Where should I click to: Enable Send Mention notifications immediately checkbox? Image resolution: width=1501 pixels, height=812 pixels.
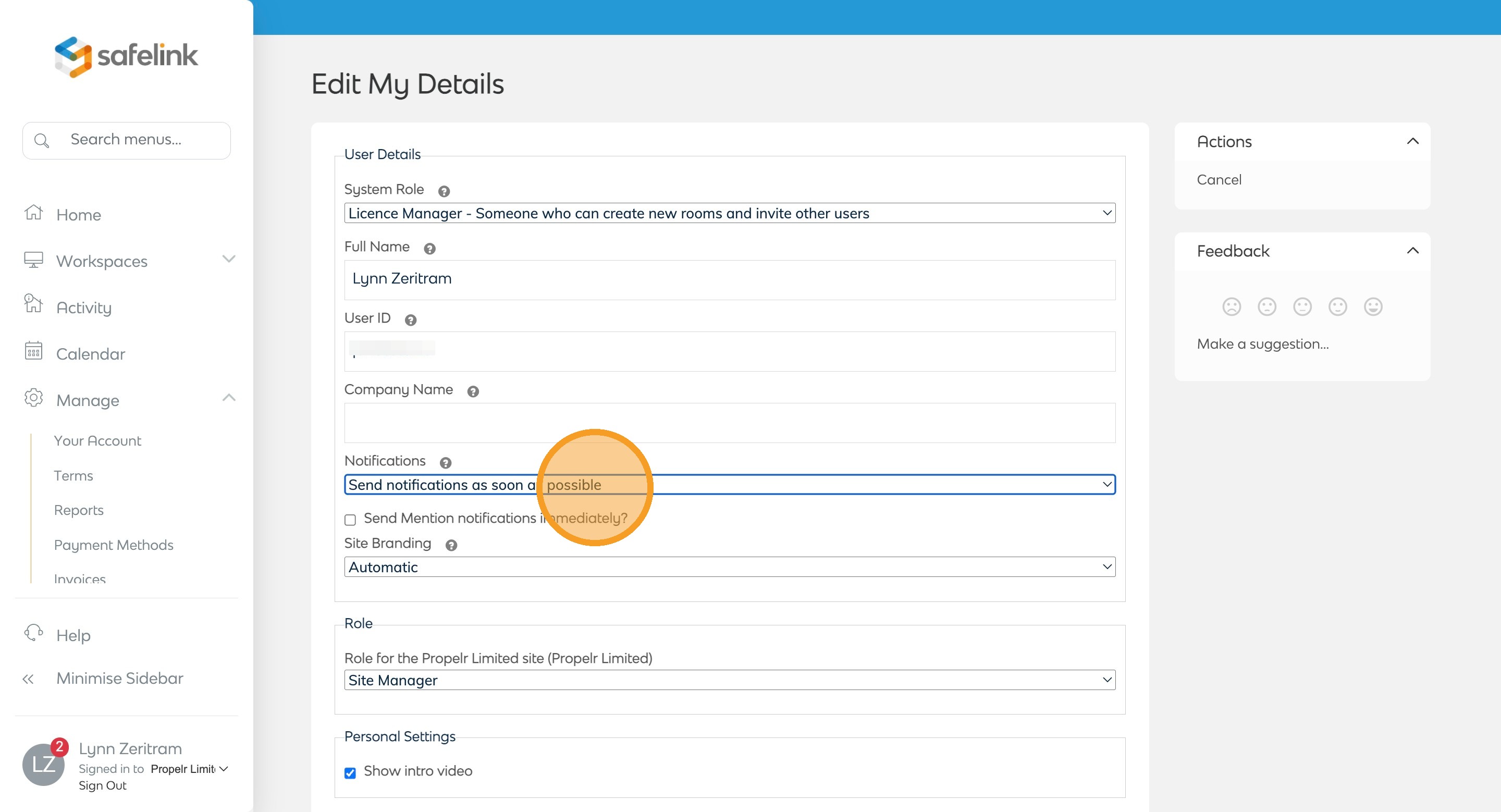[350, 520]
